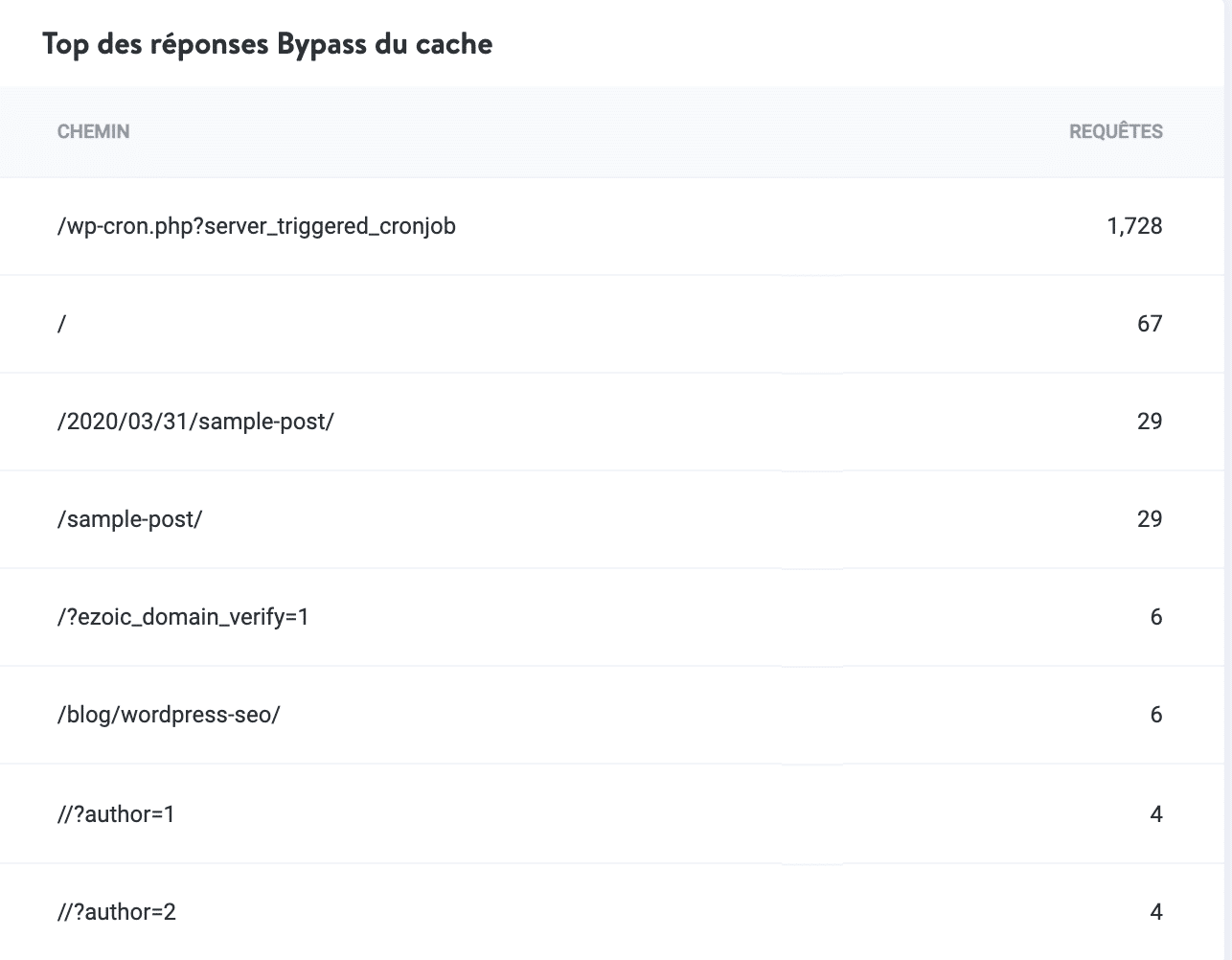The height and width of the screenshot is (960, 1232).
Task: Select the 29 count beside /2020/03/31/sample-post/
Action: pos(1150,422)
